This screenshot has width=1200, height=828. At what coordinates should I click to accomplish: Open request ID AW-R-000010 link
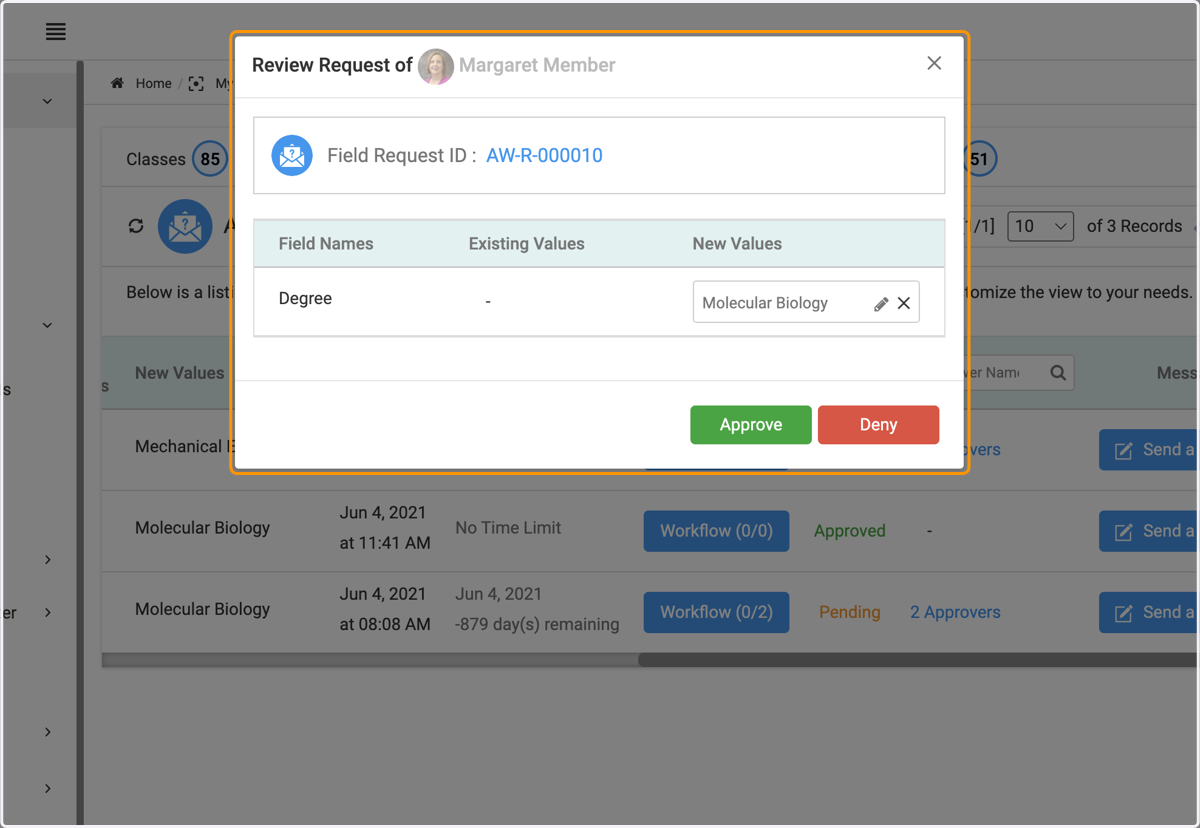[x=544, y=155]
